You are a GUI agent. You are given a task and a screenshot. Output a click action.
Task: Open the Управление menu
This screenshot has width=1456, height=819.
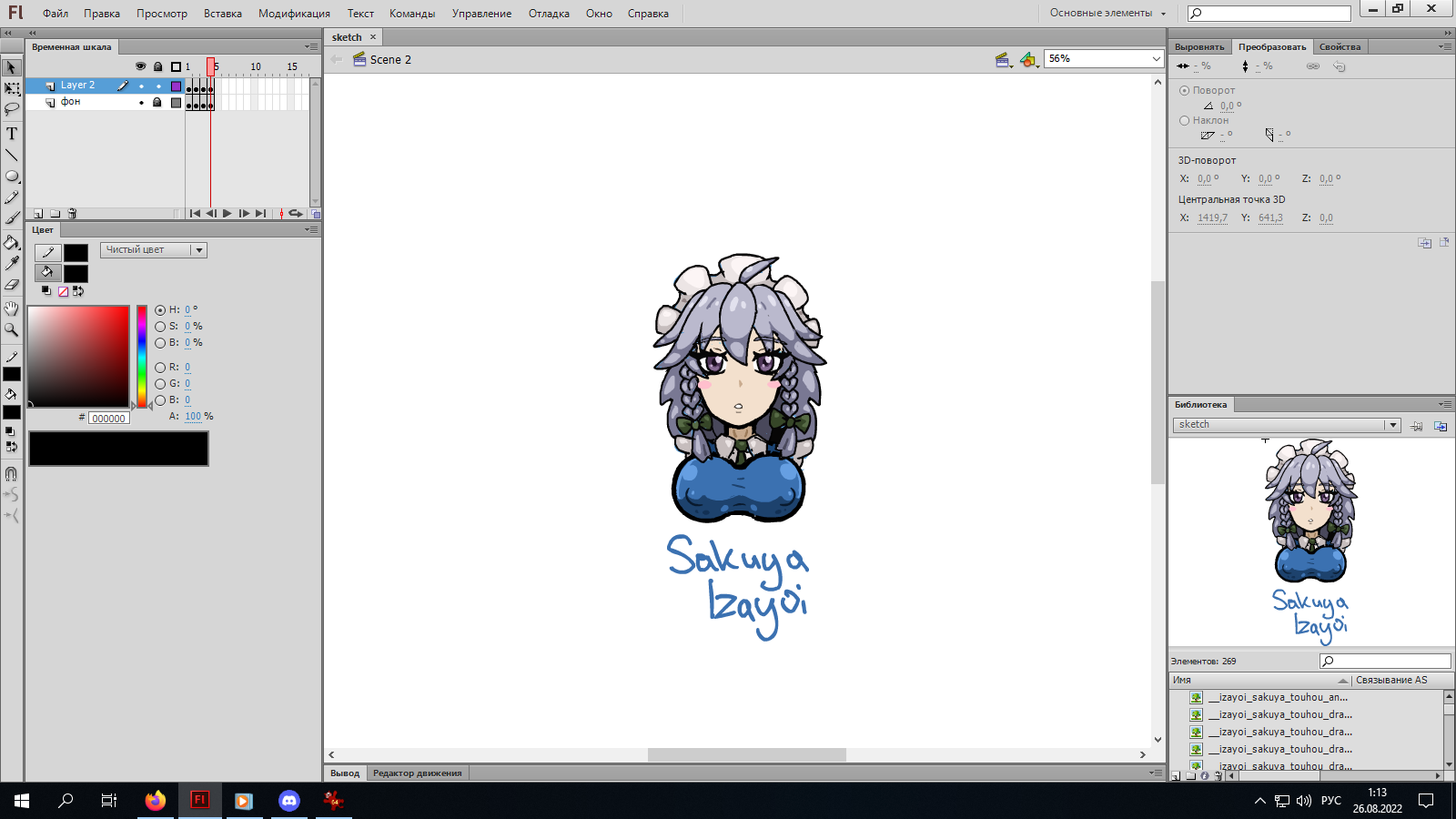click(481, 14)
